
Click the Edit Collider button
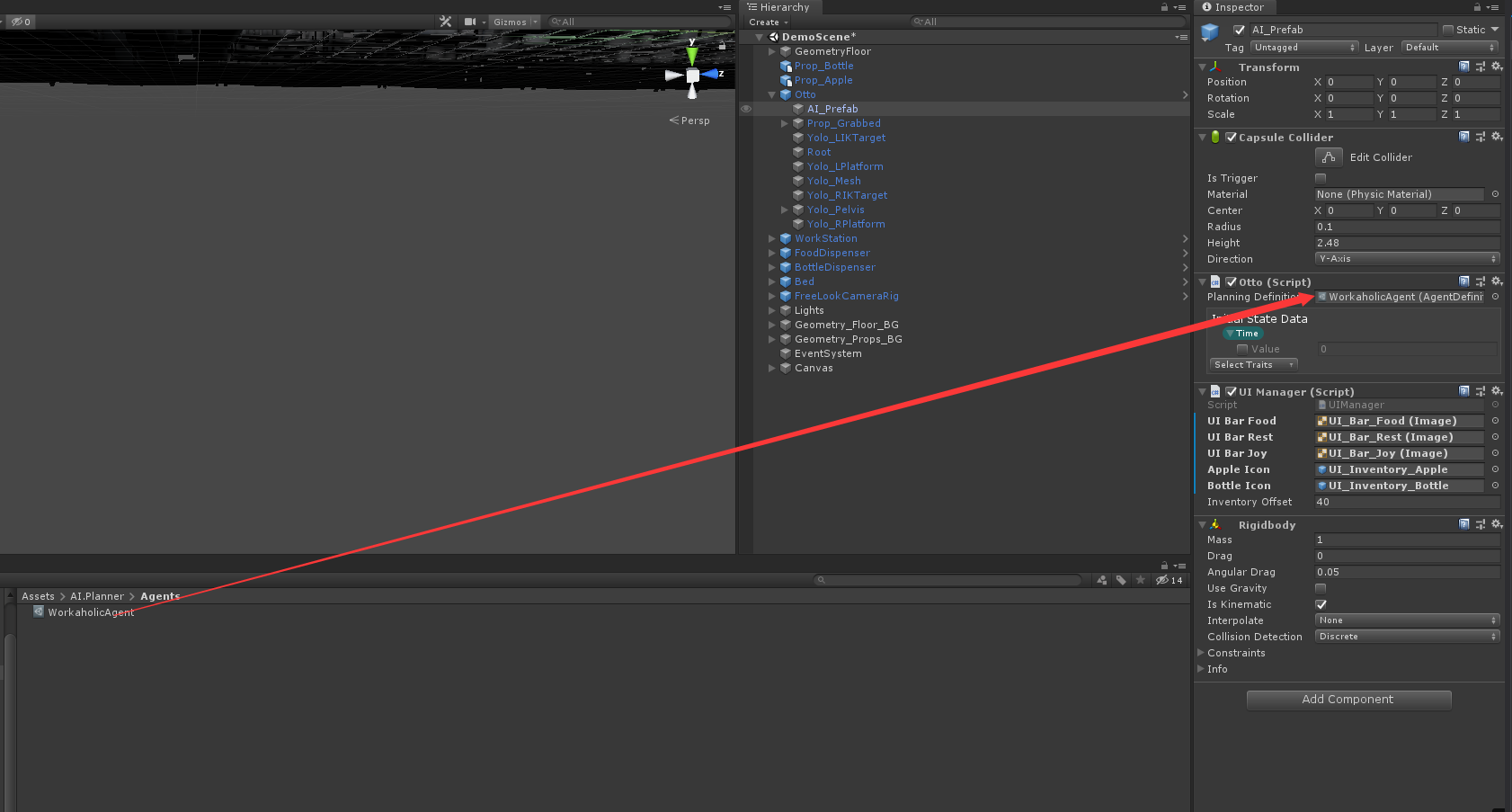pos(1329,157)
